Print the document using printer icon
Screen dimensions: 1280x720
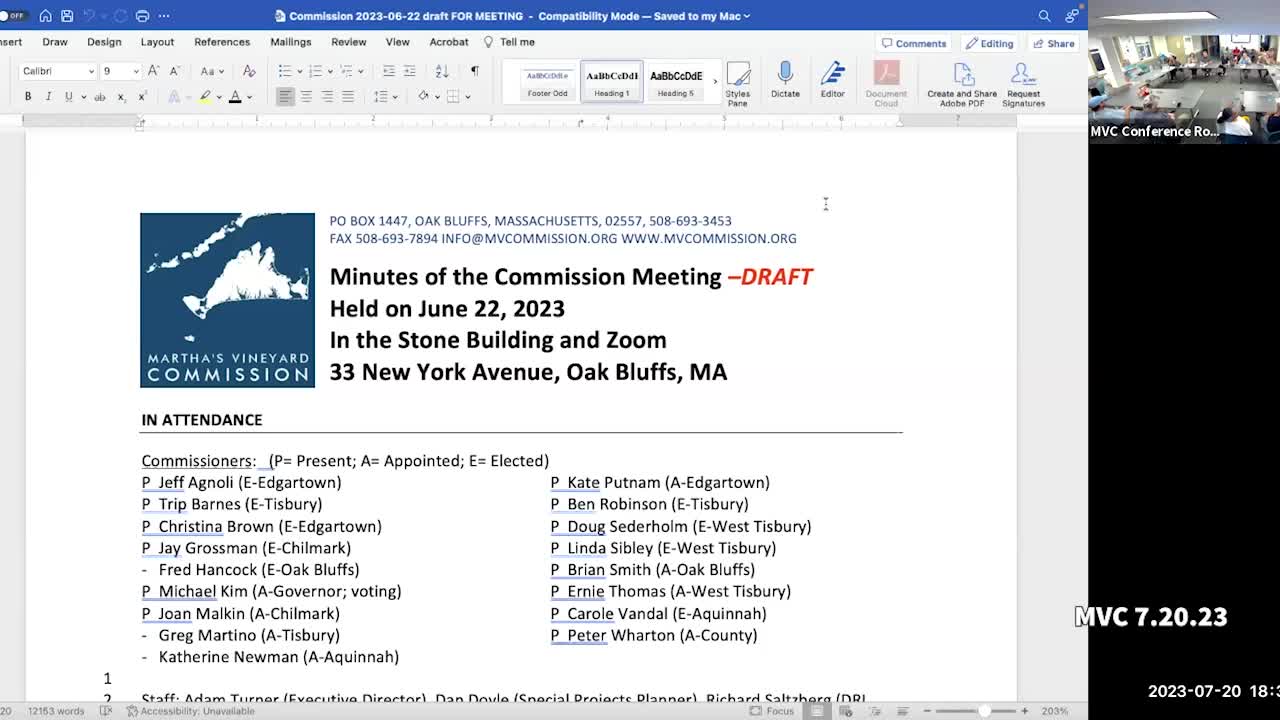pyautogui.click(x=142, y=16)
